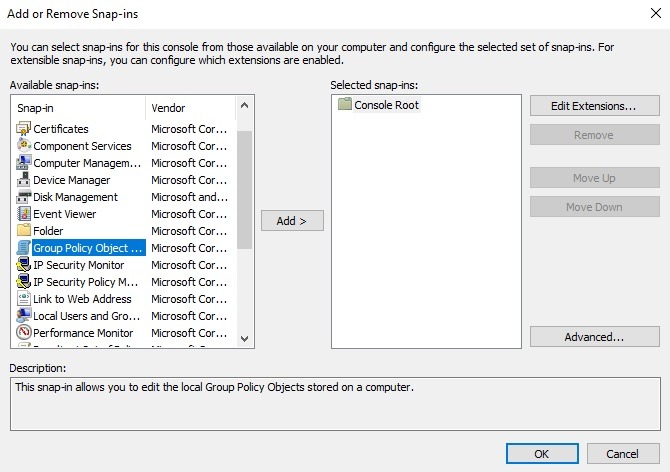Close the Add or Remove Snap-ins dialog

656,13
